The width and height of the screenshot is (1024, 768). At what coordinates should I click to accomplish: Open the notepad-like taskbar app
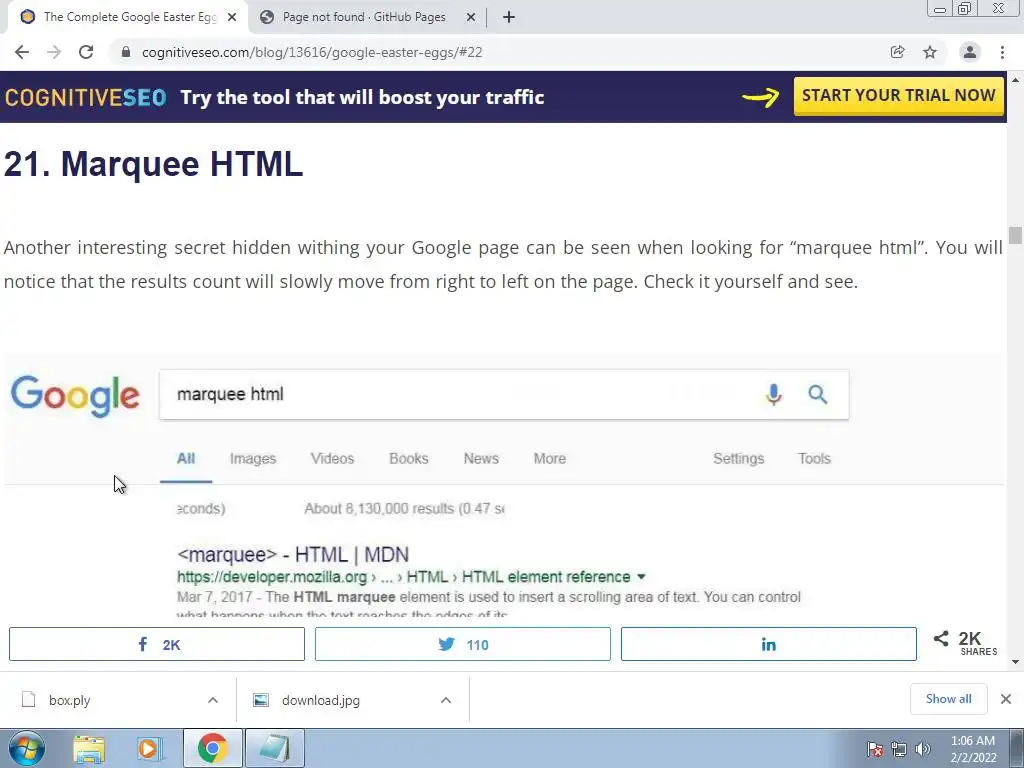pyautogui.click(x=275, y=748)
